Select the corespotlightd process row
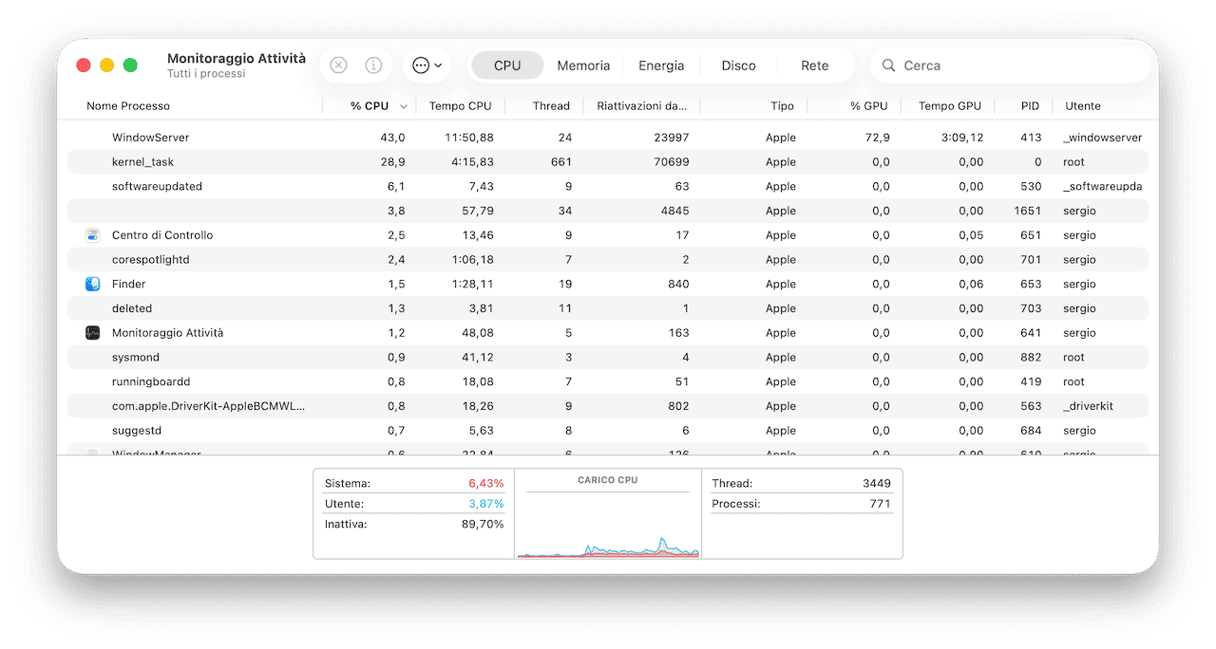Screen dimensions: 1216x649 [607, 260]
